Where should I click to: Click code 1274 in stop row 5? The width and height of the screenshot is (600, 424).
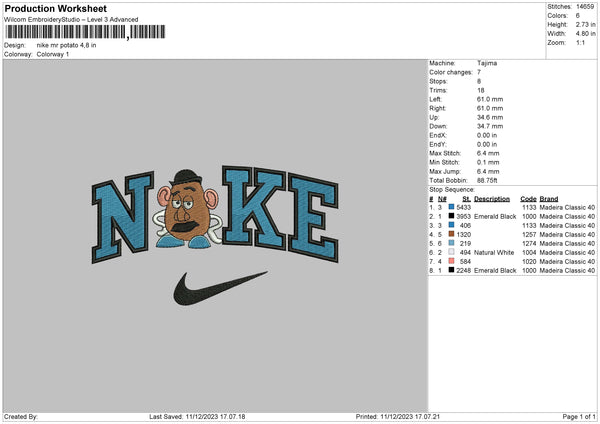tap(529, 243)
